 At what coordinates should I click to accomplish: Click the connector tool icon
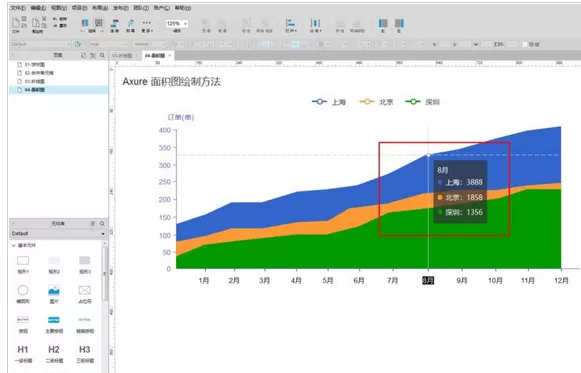(114, 24)
